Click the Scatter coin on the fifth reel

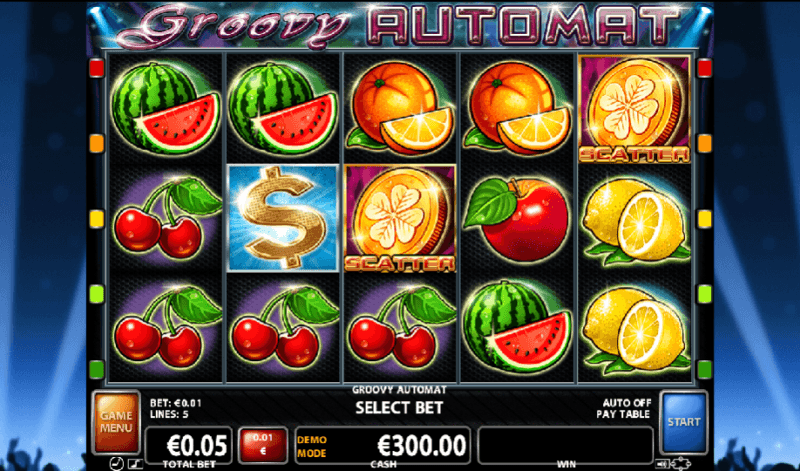[x=634, y=109]
